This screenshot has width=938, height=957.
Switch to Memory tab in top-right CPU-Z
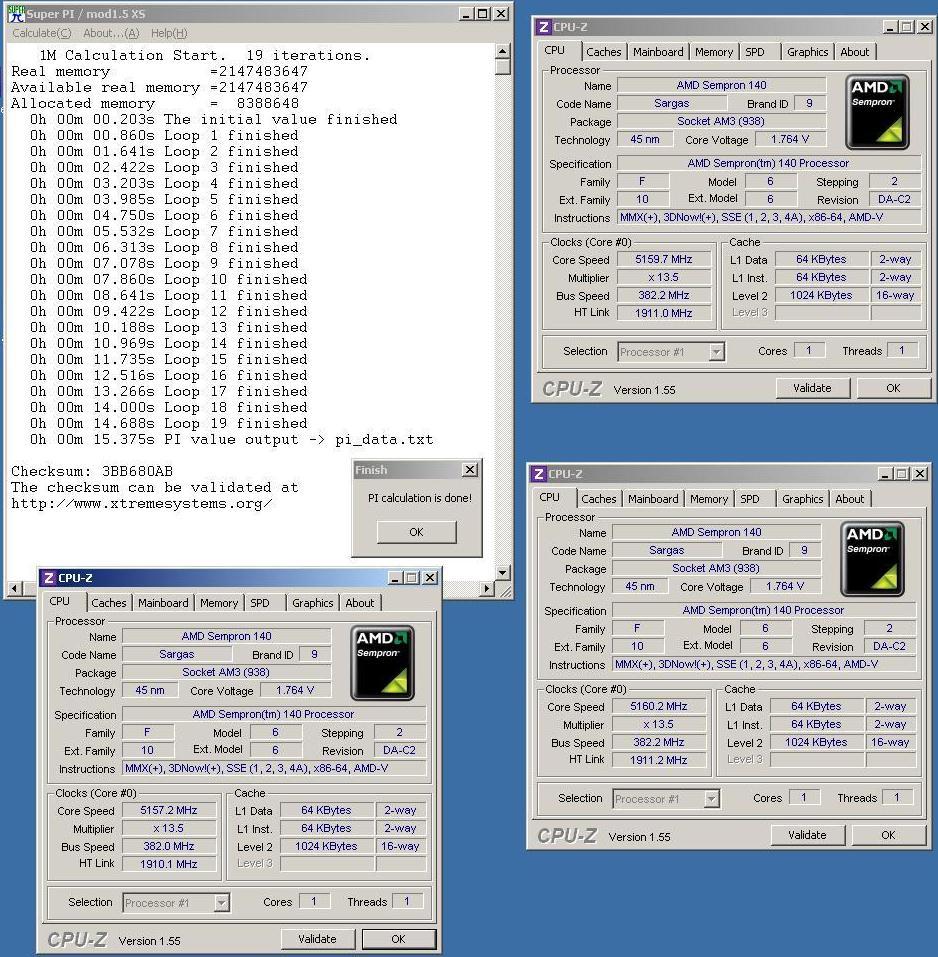[x=714, y=52]
